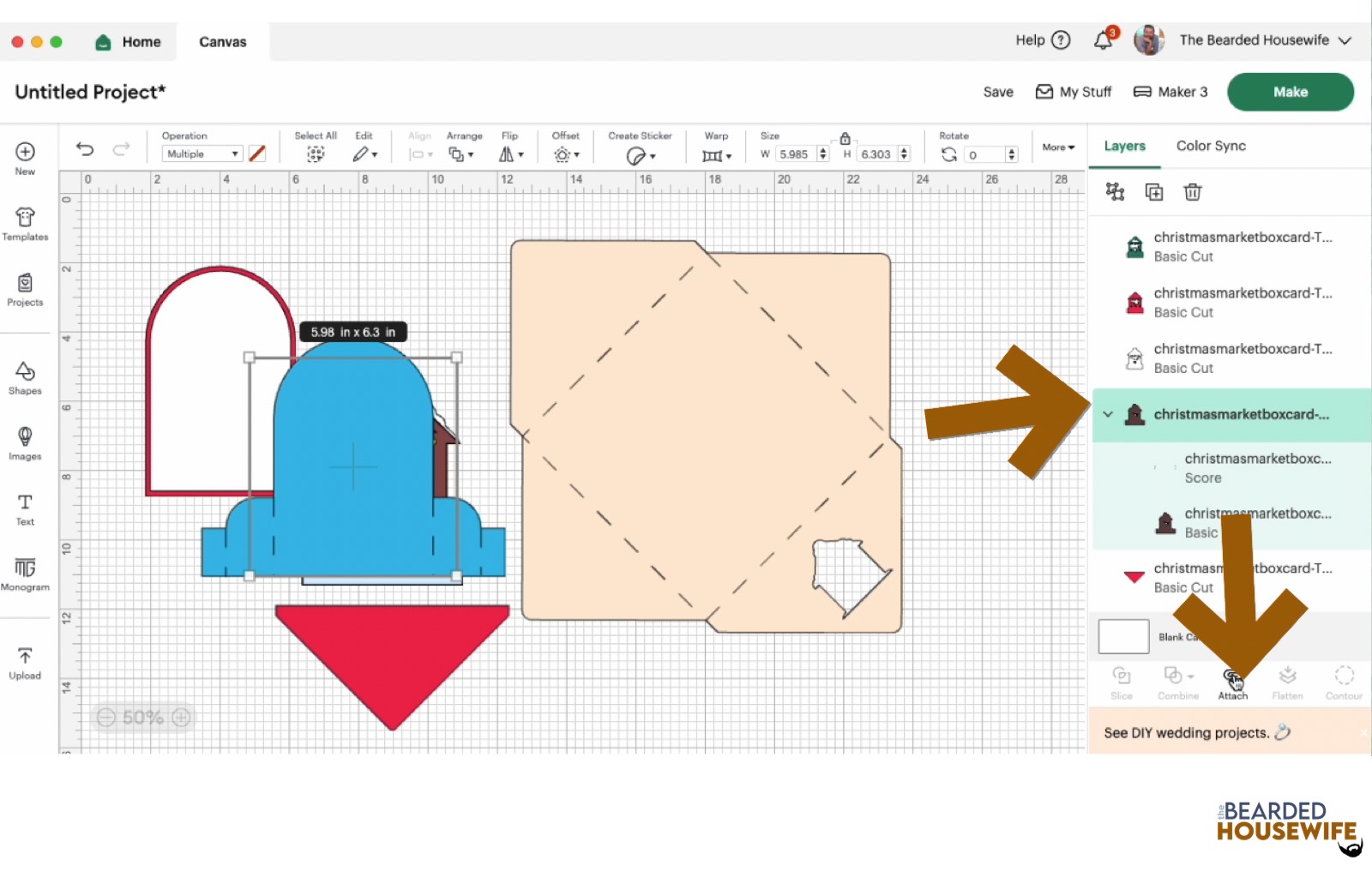The width and height of the screenshot is (1372, 872).
Task: Click the height input field
Action: pyautogui.click(x=877, y=154)
